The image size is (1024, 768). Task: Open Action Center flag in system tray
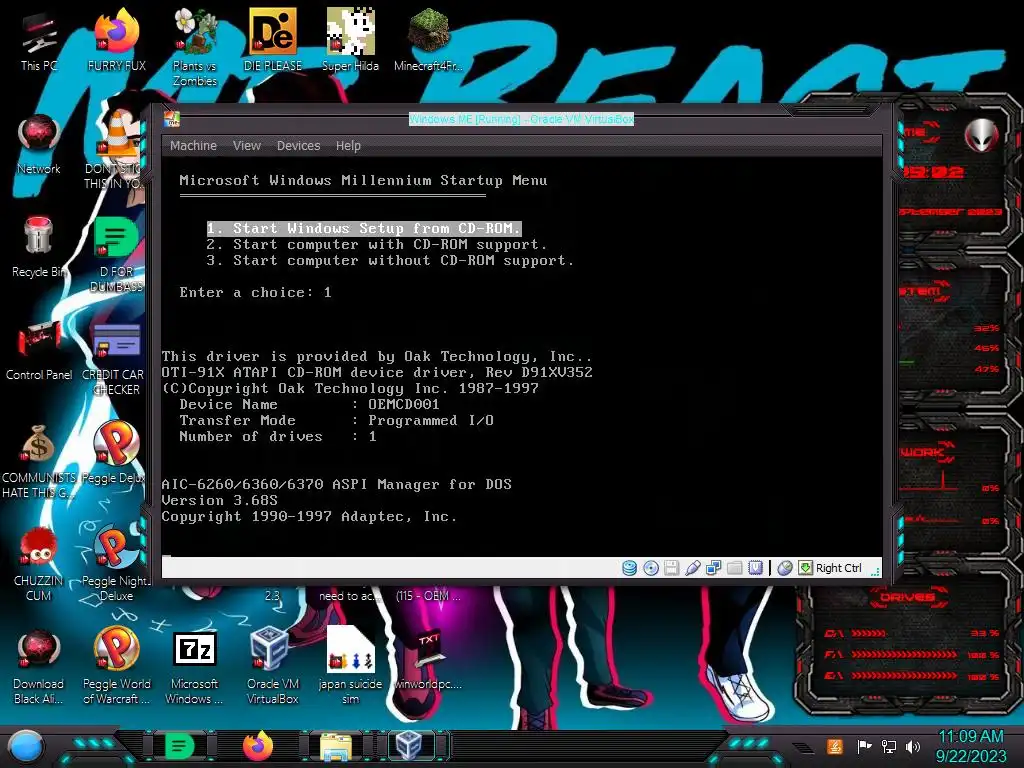(863, 746)
